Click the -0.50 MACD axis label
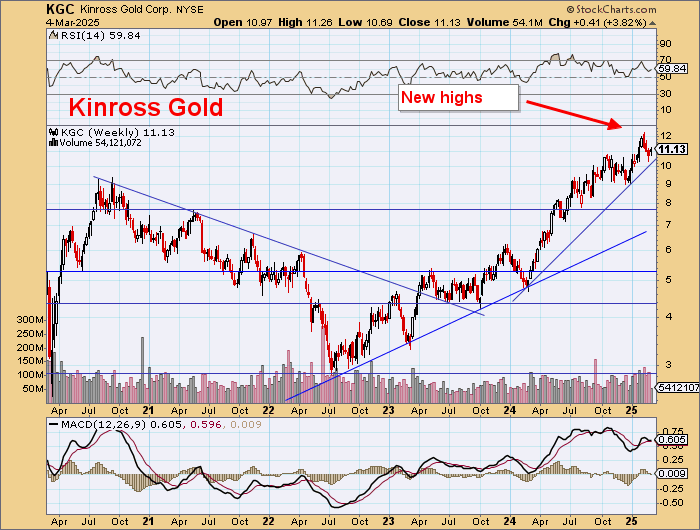700x530 pixels. coord(671,503)
